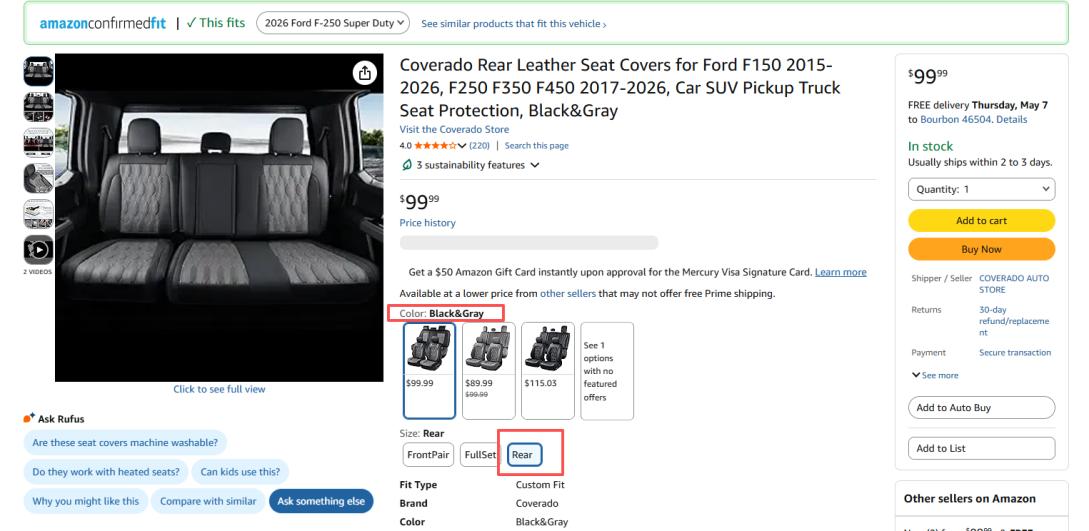Viewport: 1089px width, 531px height.
Task: Open the Price history link
Action: 427,223
